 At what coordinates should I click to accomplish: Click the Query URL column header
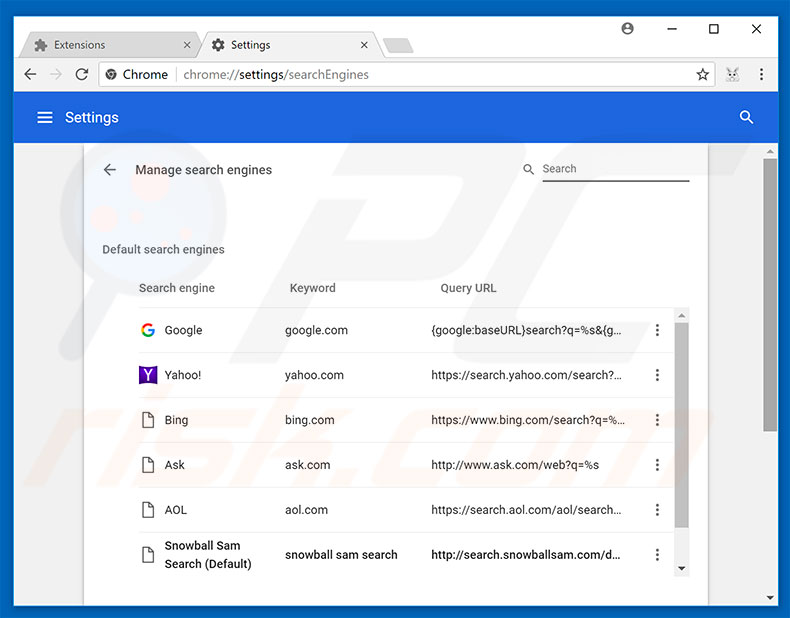click(468, 288)
